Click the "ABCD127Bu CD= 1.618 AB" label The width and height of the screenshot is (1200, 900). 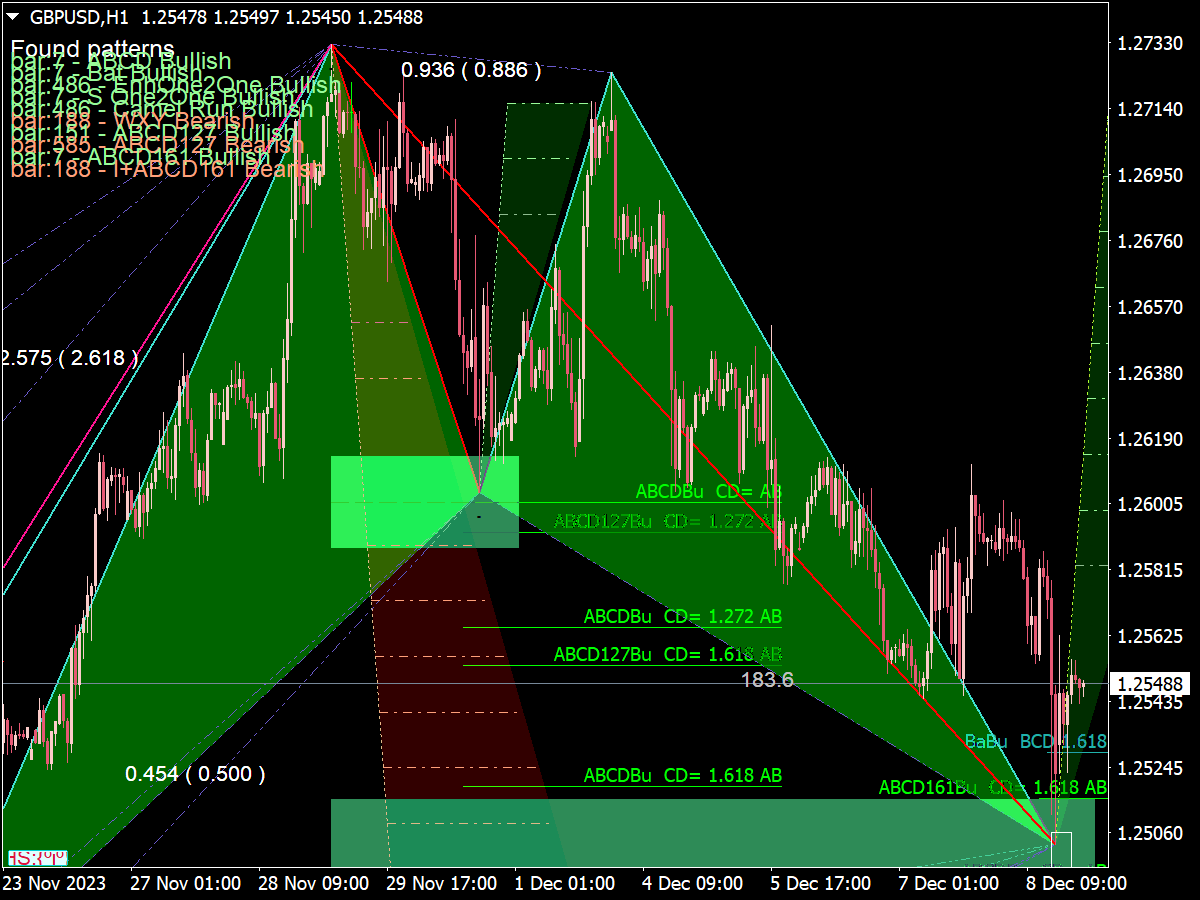coord(668,652)
